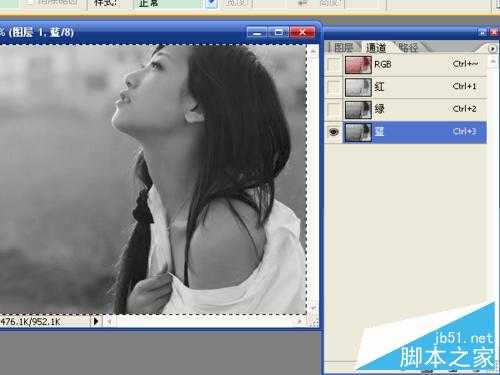Click the document window resize grip
This screenshot has height=375, width=500.
pyautogui.click(x=315, y=323)
